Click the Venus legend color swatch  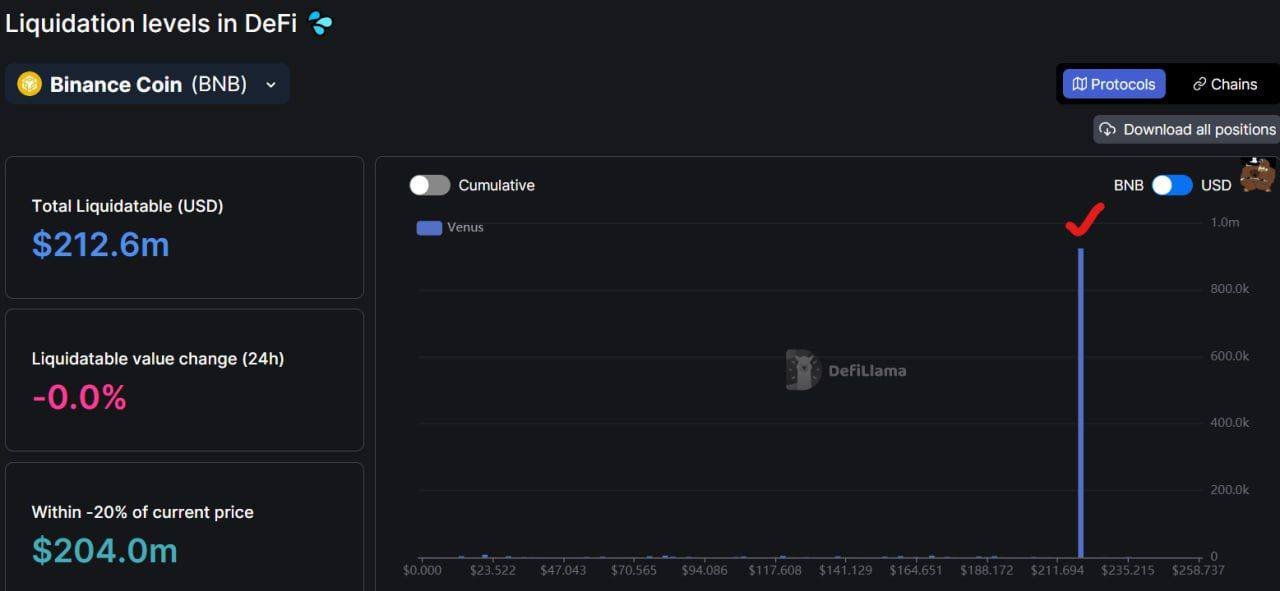pos(429,228)
